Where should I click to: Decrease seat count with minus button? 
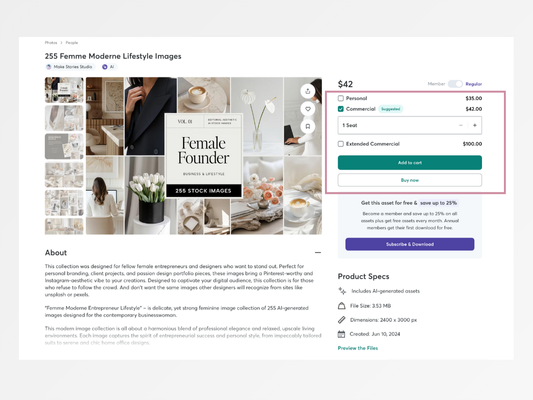[461, 125]
